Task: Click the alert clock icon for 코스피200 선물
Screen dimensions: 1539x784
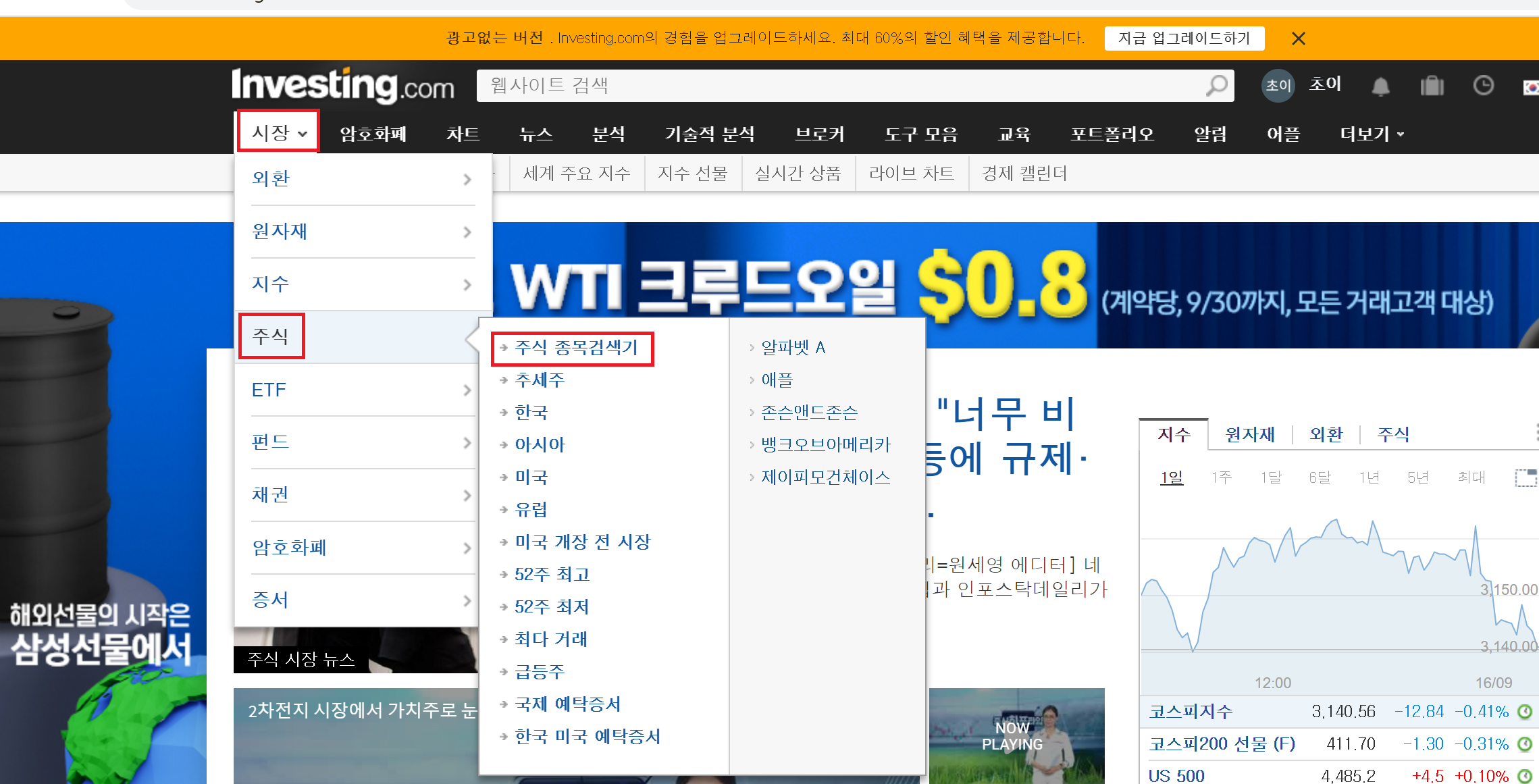Action: [1524, 743]
